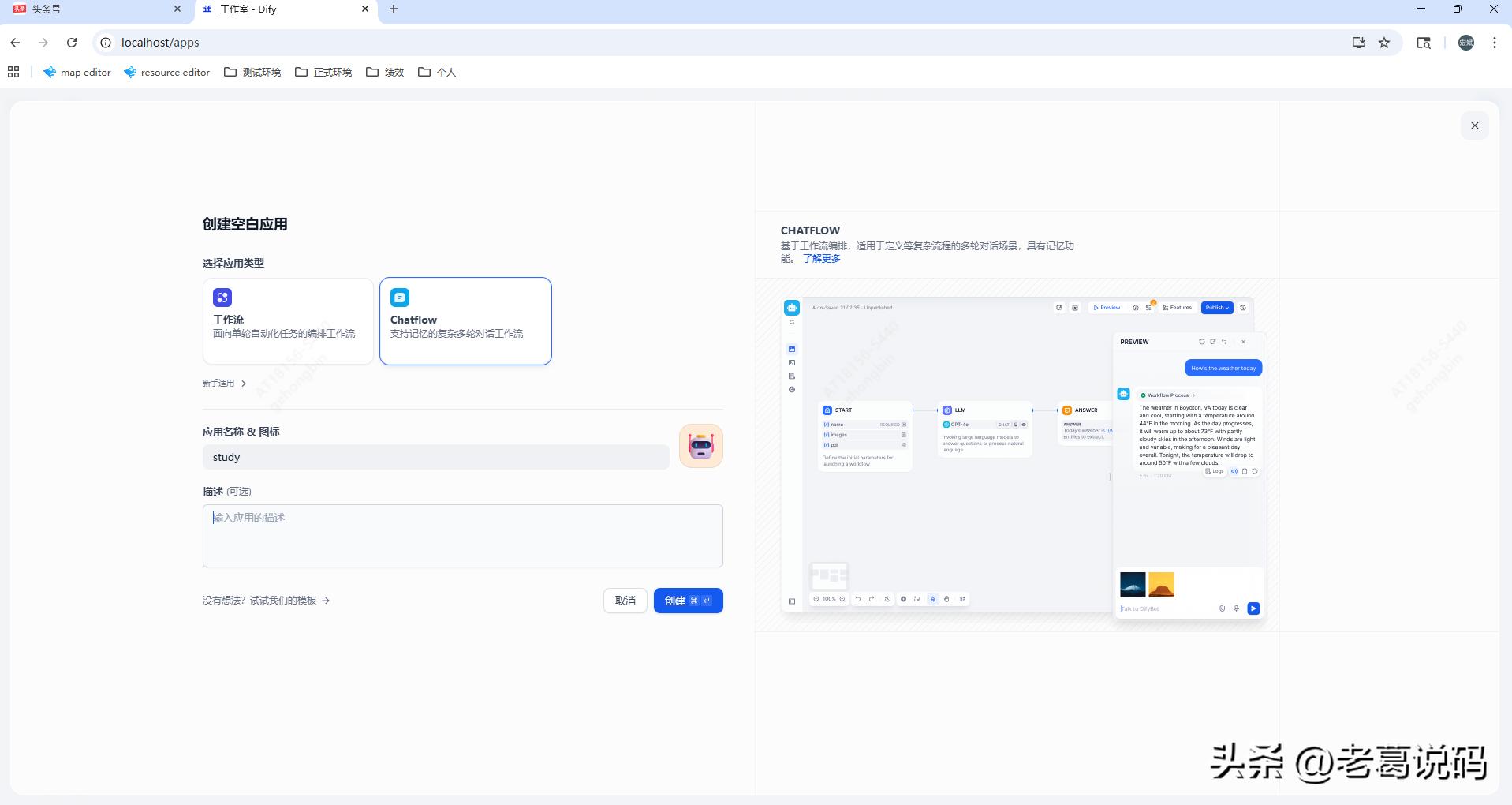Close the create app dialog with X
The image size is (1512, 805).
click(1474, 125)
